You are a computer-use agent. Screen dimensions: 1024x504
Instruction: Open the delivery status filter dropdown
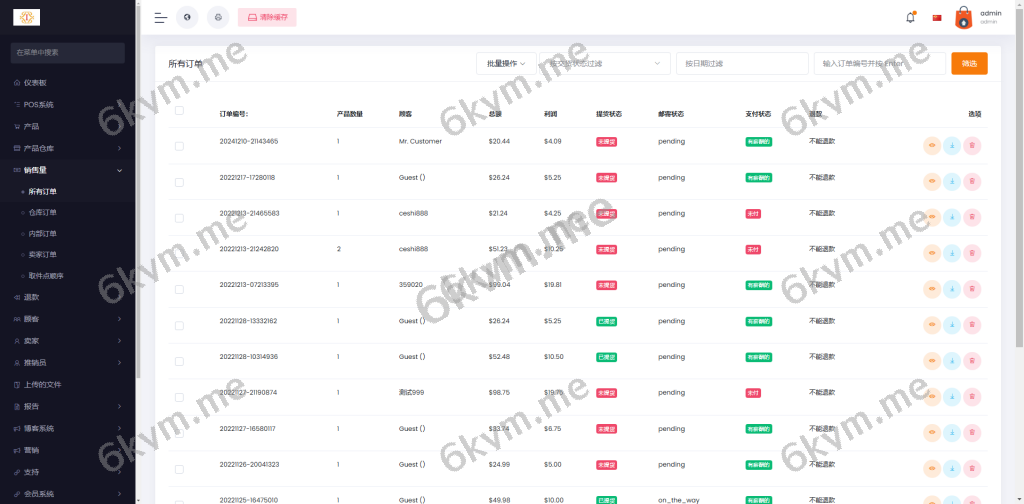607,63
